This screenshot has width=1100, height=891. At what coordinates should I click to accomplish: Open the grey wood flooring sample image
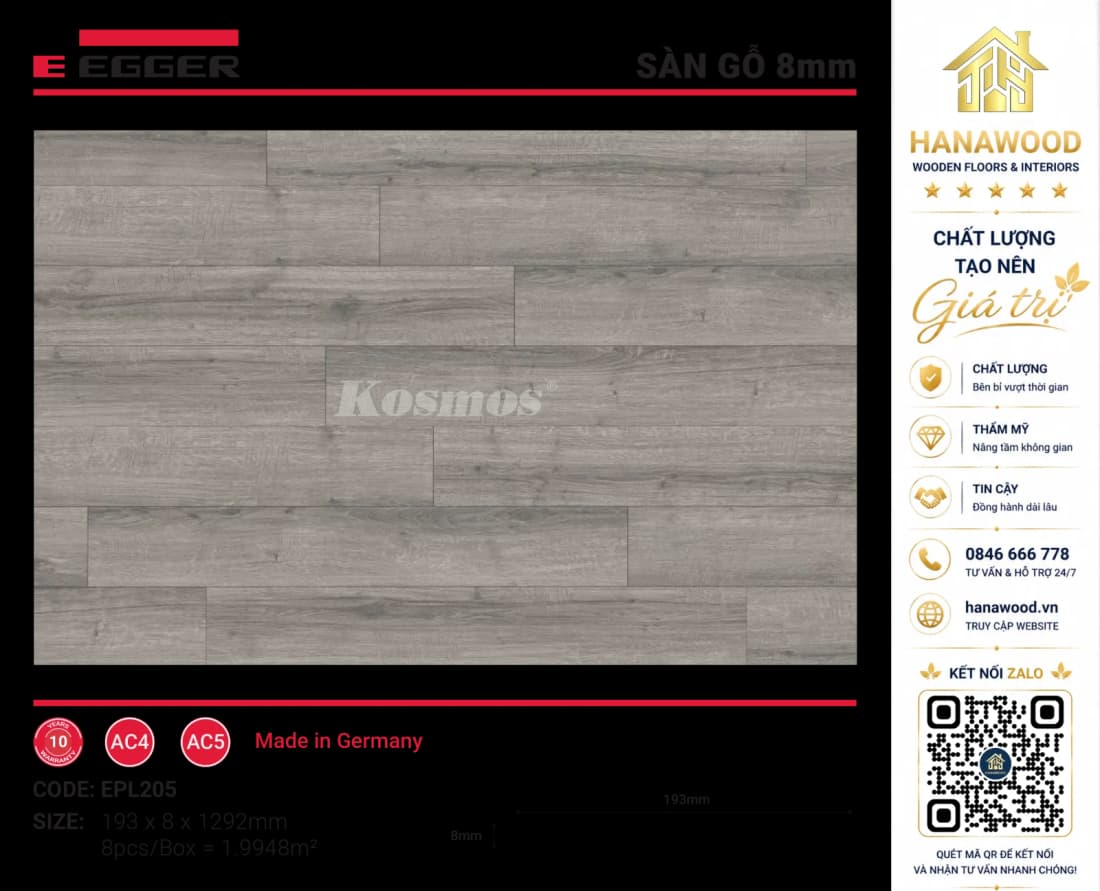(x=445, y=397)
